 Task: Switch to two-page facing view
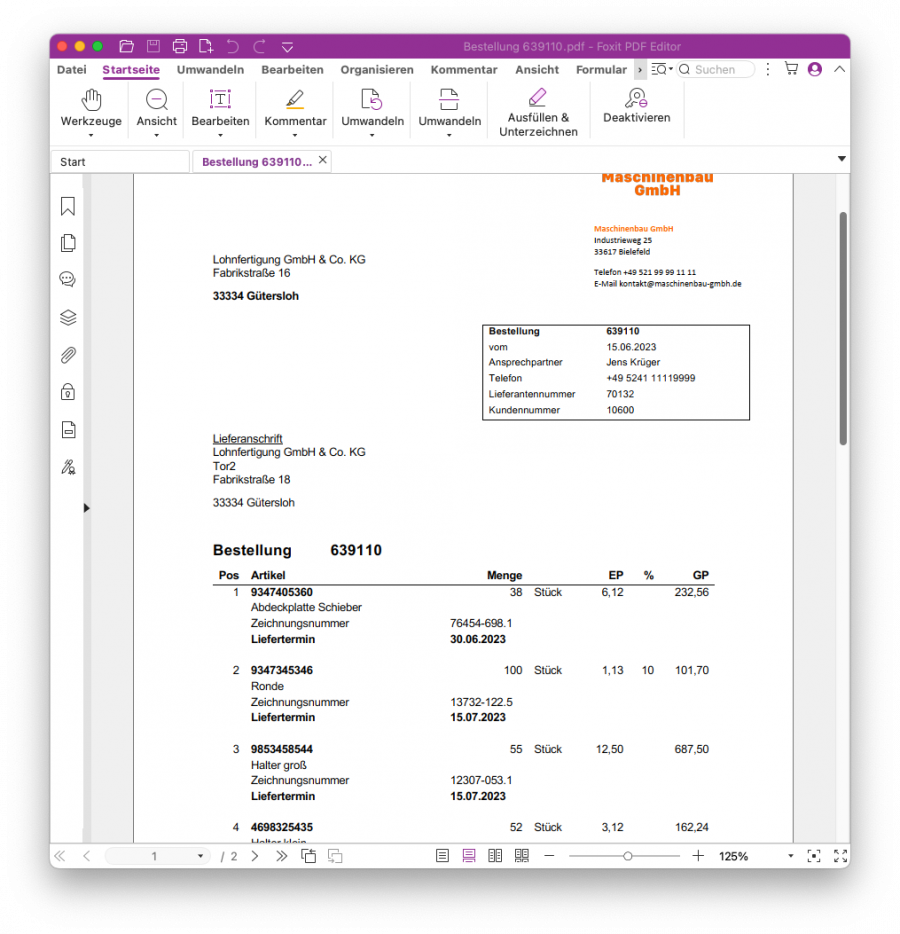coord(495,856)
